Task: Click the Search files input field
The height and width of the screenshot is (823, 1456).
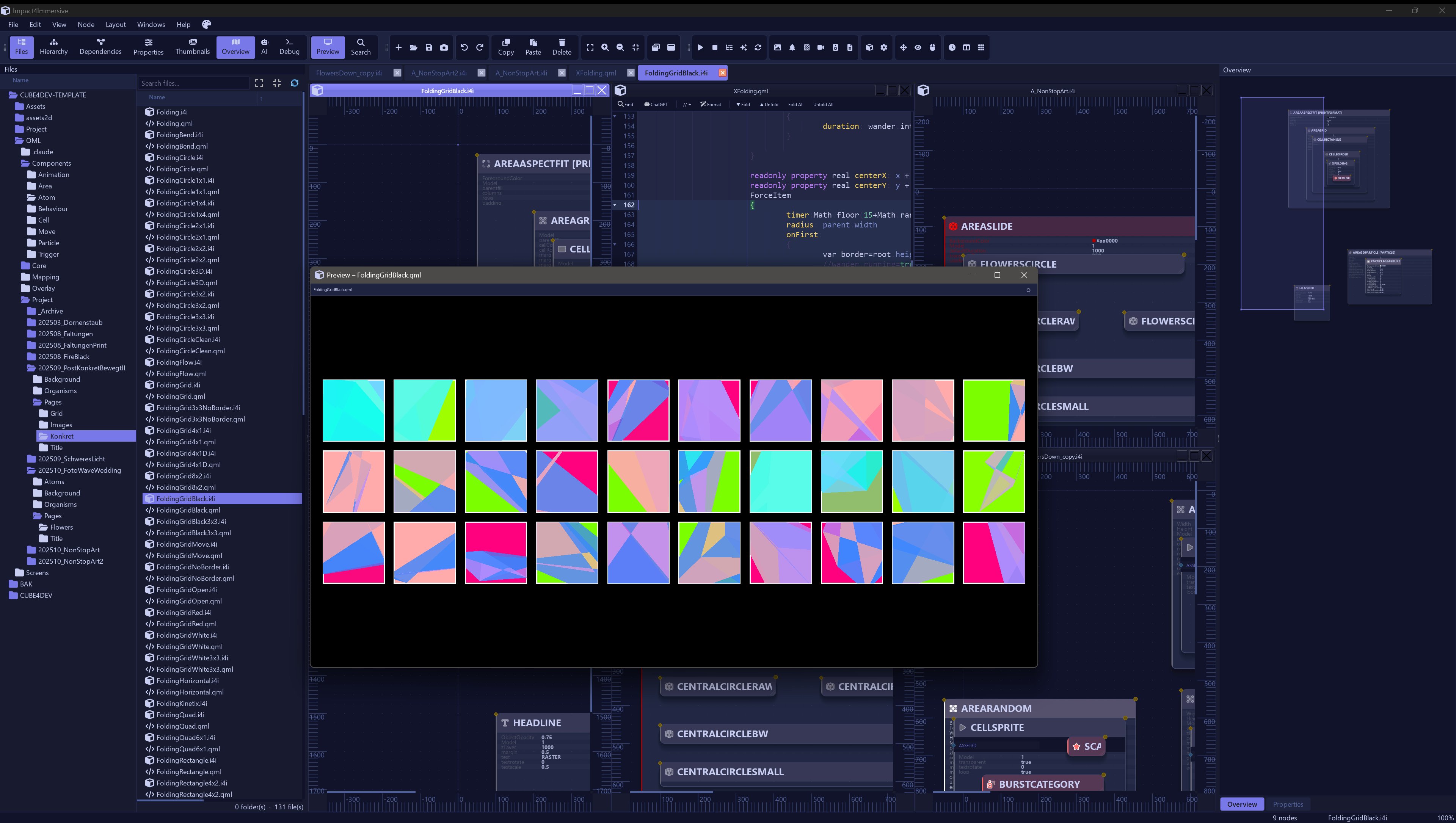Action: (193, 83)
